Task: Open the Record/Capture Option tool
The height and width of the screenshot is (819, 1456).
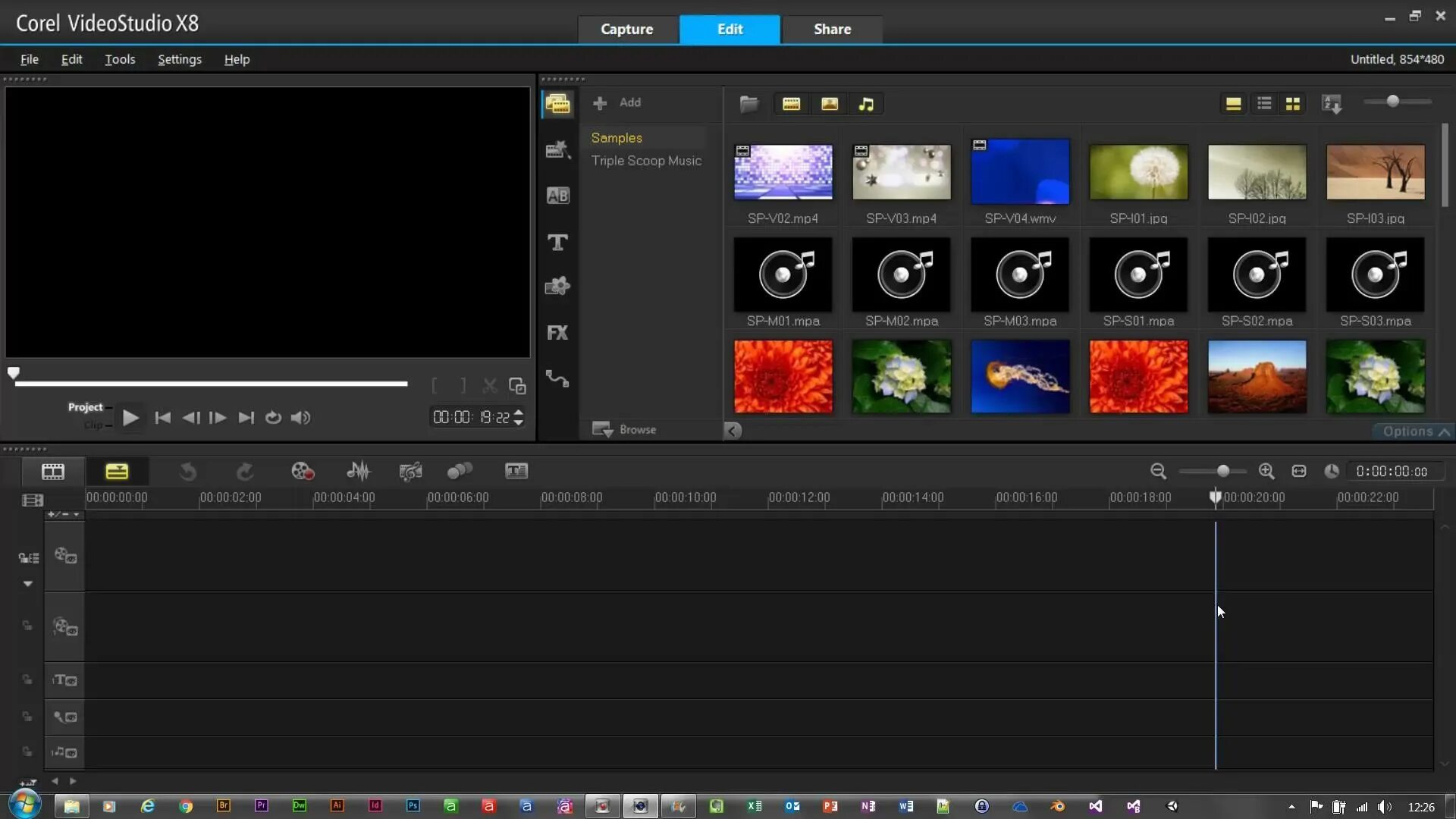Action: (303, 472)
